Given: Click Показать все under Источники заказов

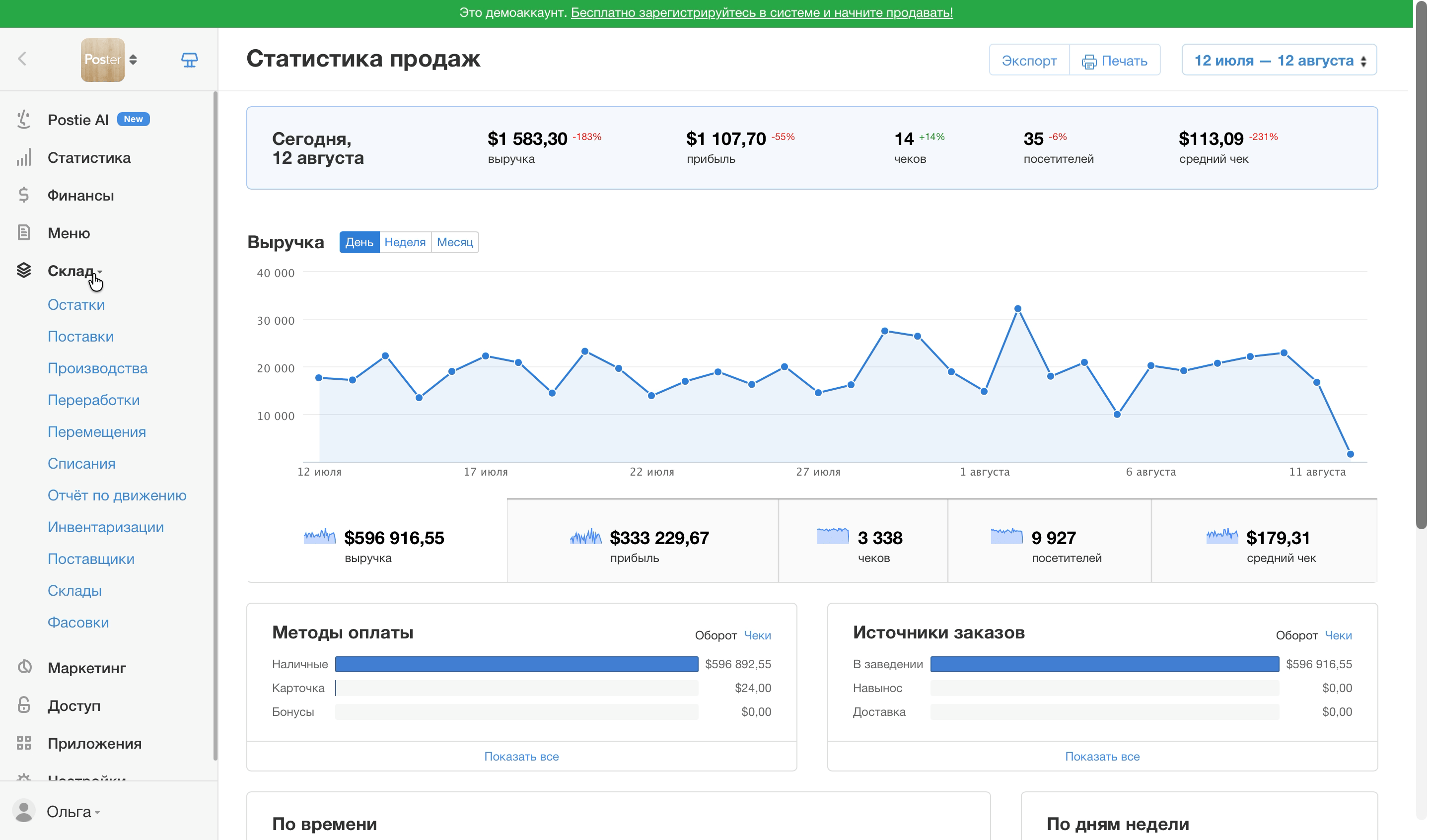Looking at the screenshot, I should coord(1103,757).
